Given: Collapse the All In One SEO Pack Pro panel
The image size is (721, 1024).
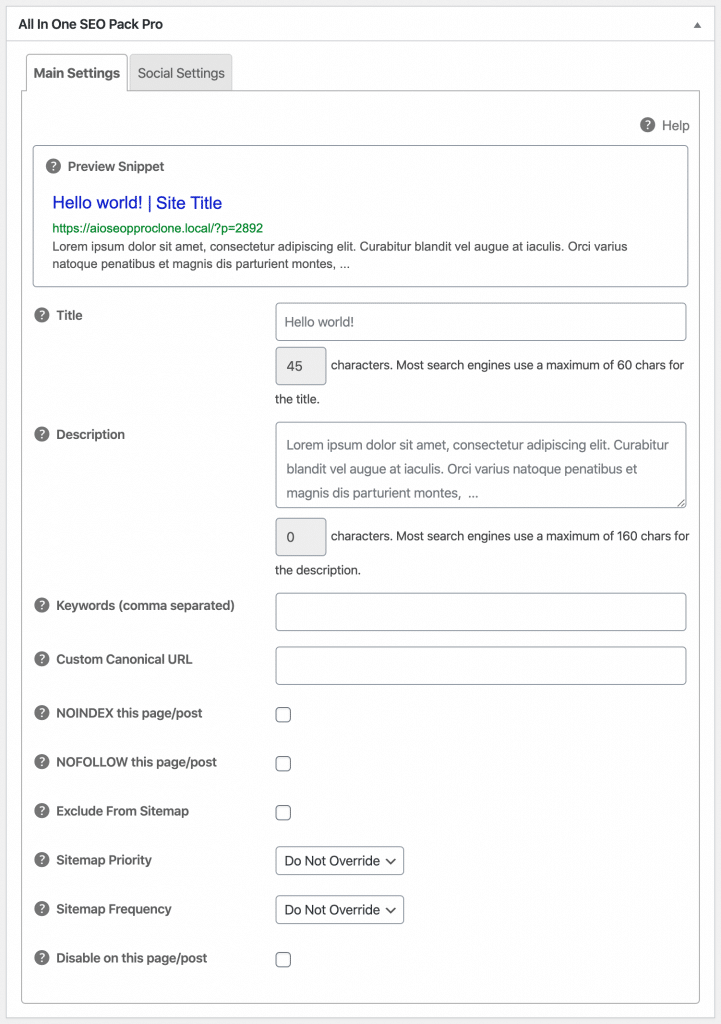Looking at the screenshot, I should 697,25.
